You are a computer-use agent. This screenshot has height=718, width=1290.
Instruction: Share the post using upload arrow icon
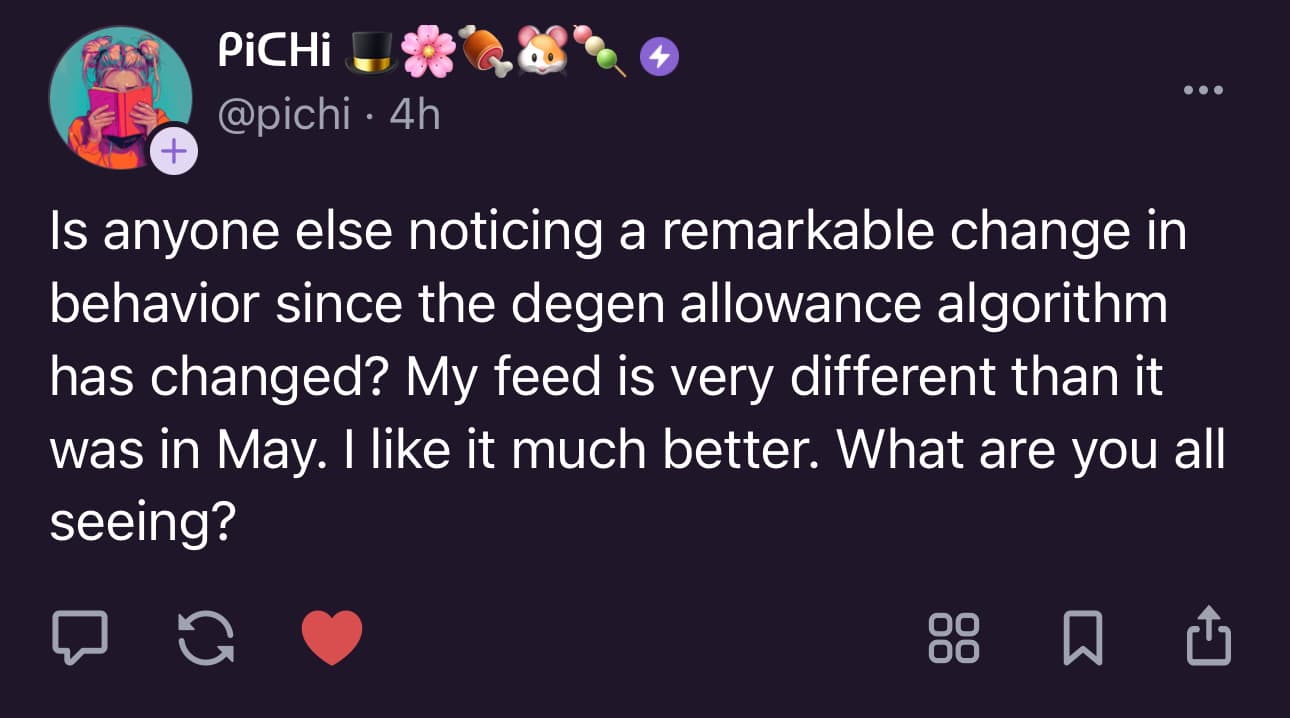point(1208,635)
